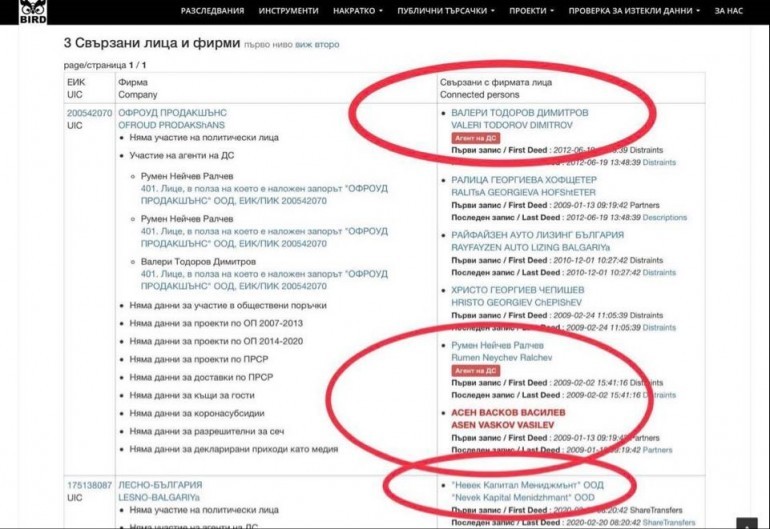The height and width of the screenshot is (529, 770).
Task: Open UIC number 200542070 link
Action: point(89,113)
